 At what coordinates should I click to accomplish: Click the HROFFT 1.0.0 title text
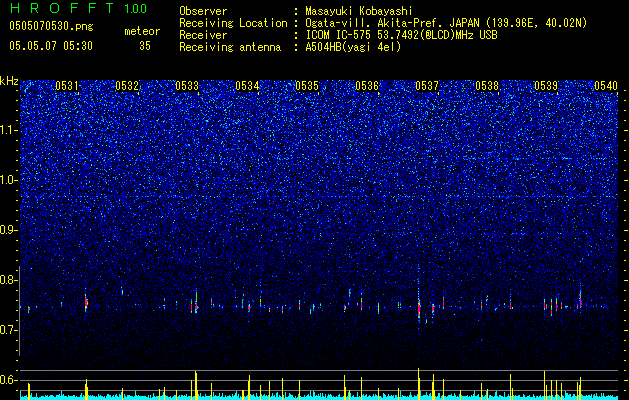78,8
